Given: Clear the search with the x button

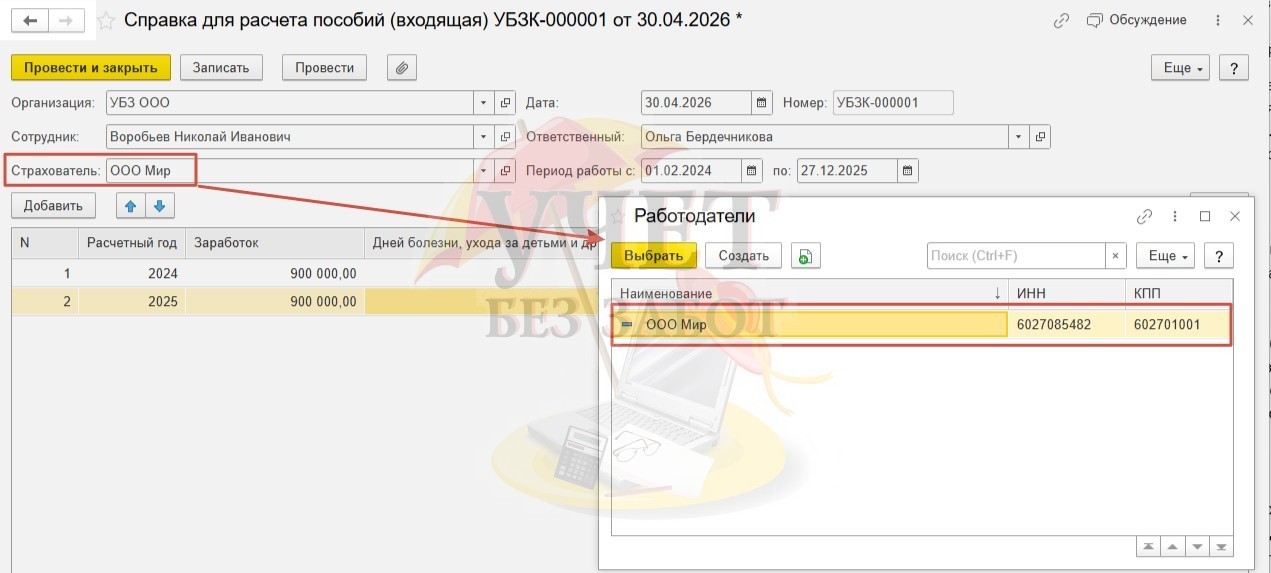Looking at the screenshot, I should (1116, 256).
